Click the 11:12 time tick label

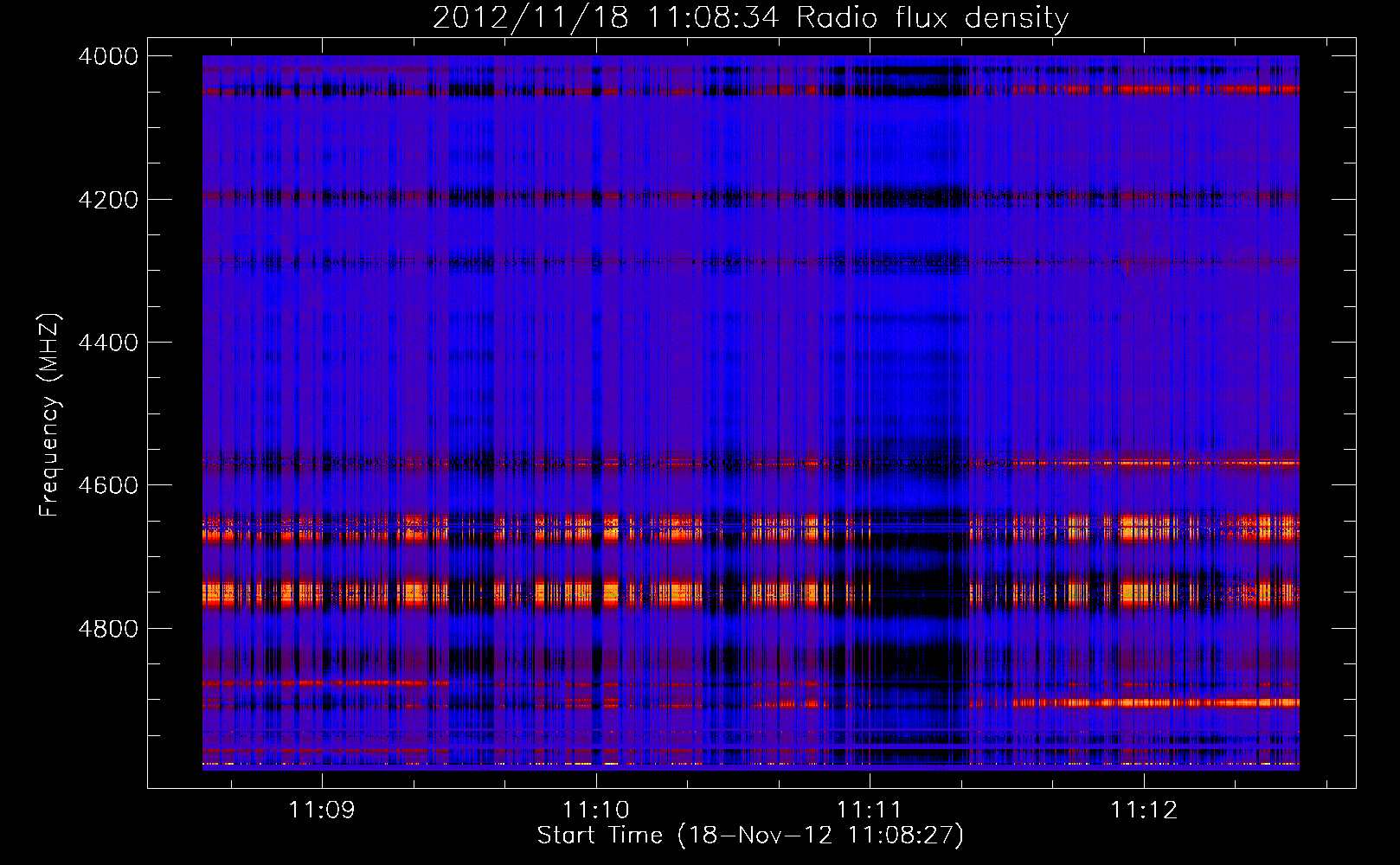[1144, 811]
